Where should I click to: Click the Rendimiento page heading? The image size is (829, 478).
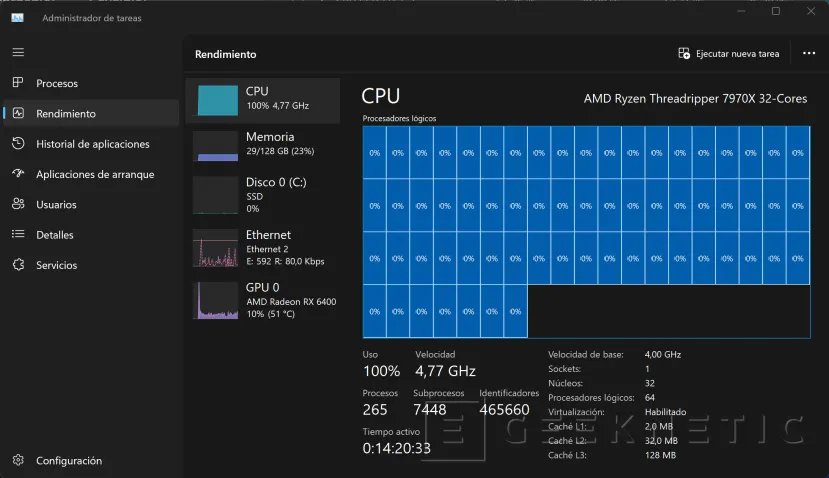click(x=225, y=54)
